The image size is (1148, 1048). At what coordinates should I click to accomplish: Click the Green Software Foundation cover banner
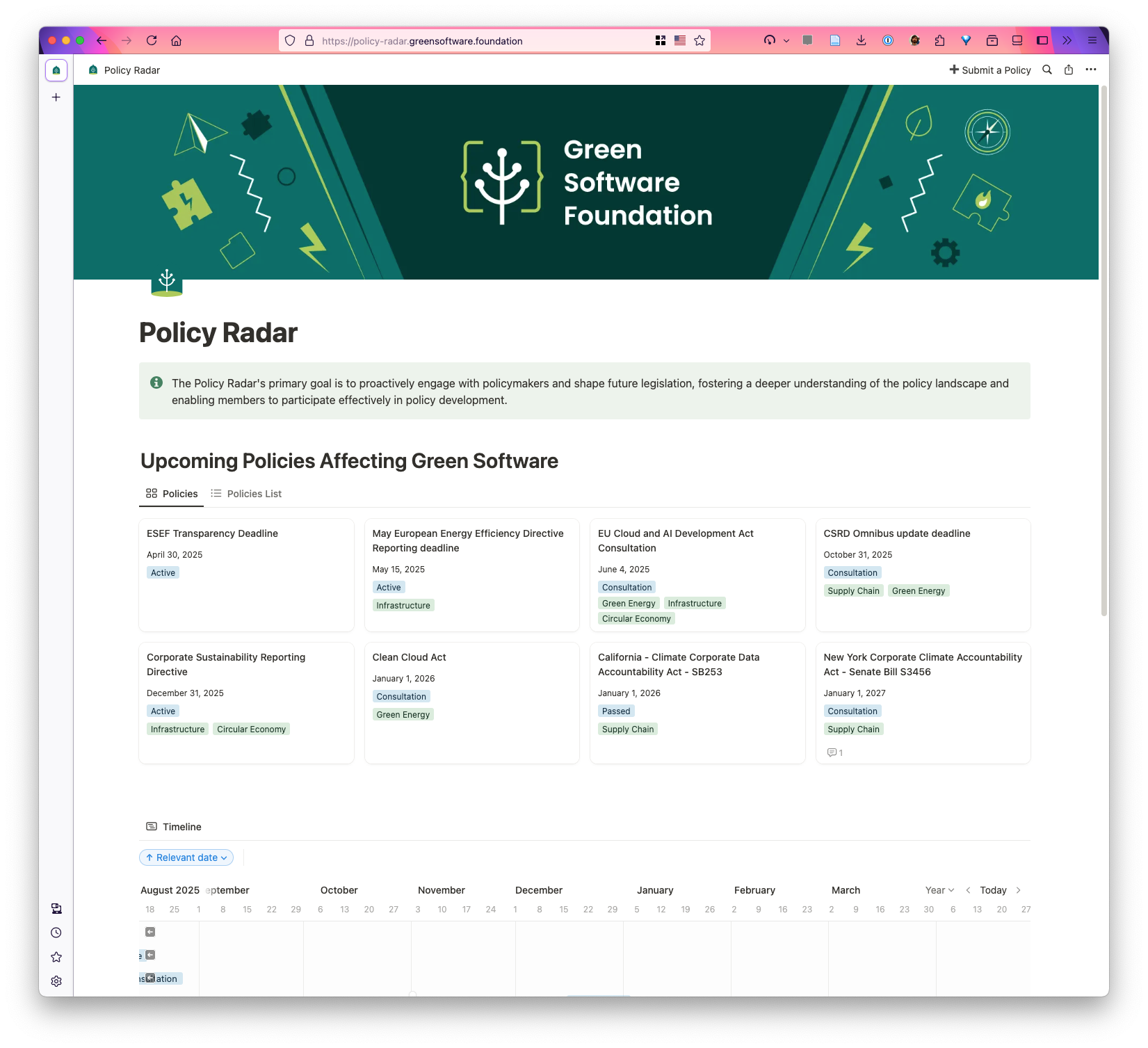(x=586, y=182)
